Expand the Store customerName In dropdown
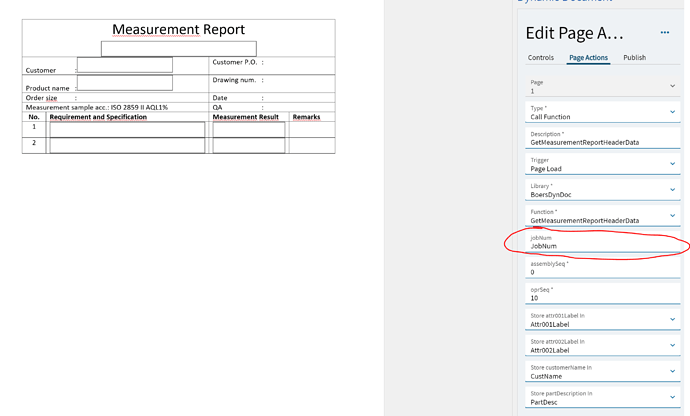This screenshot has width=690, height=416. click(602, 372)
